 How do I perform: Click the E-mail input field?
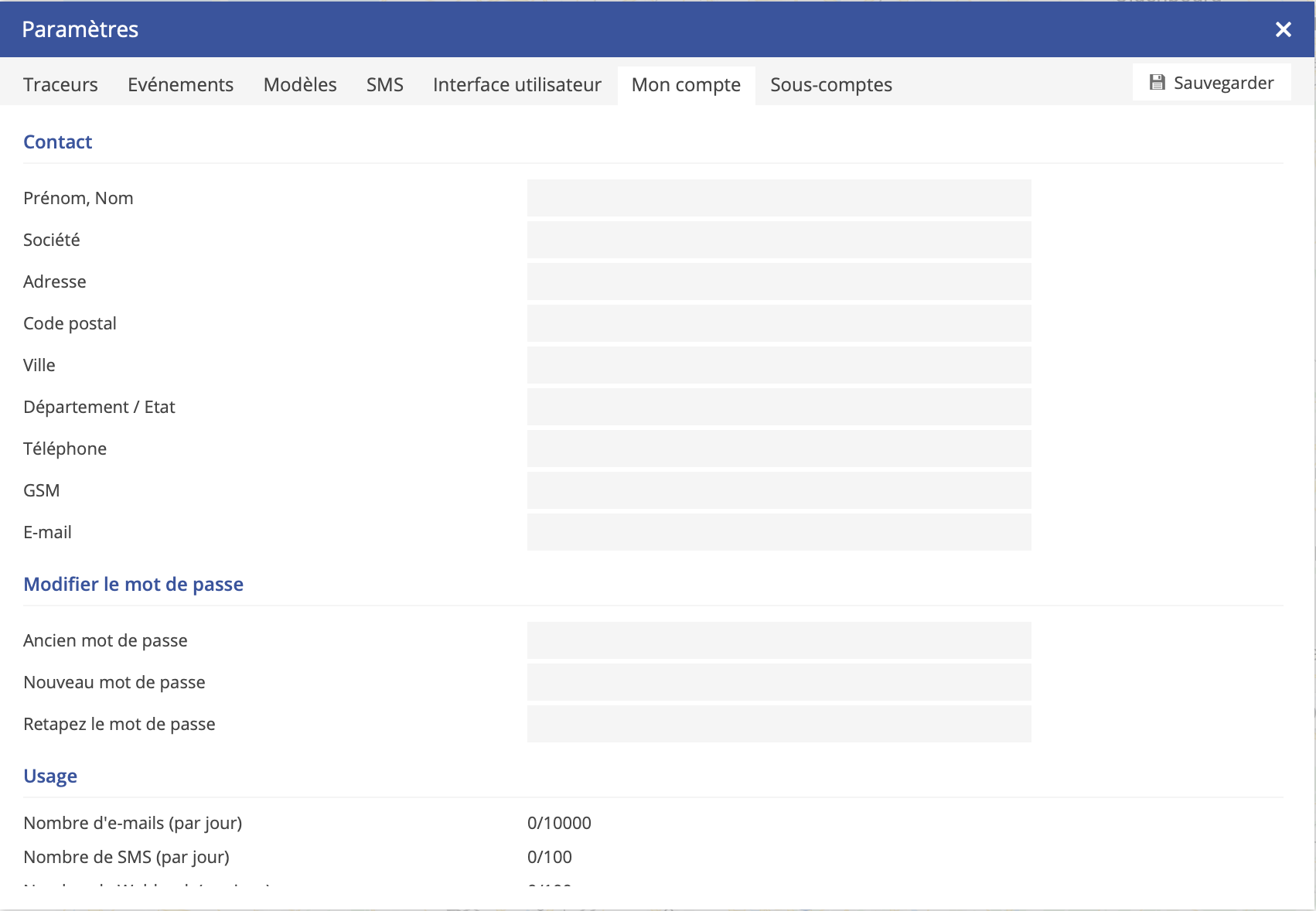[x=779, y=532]
